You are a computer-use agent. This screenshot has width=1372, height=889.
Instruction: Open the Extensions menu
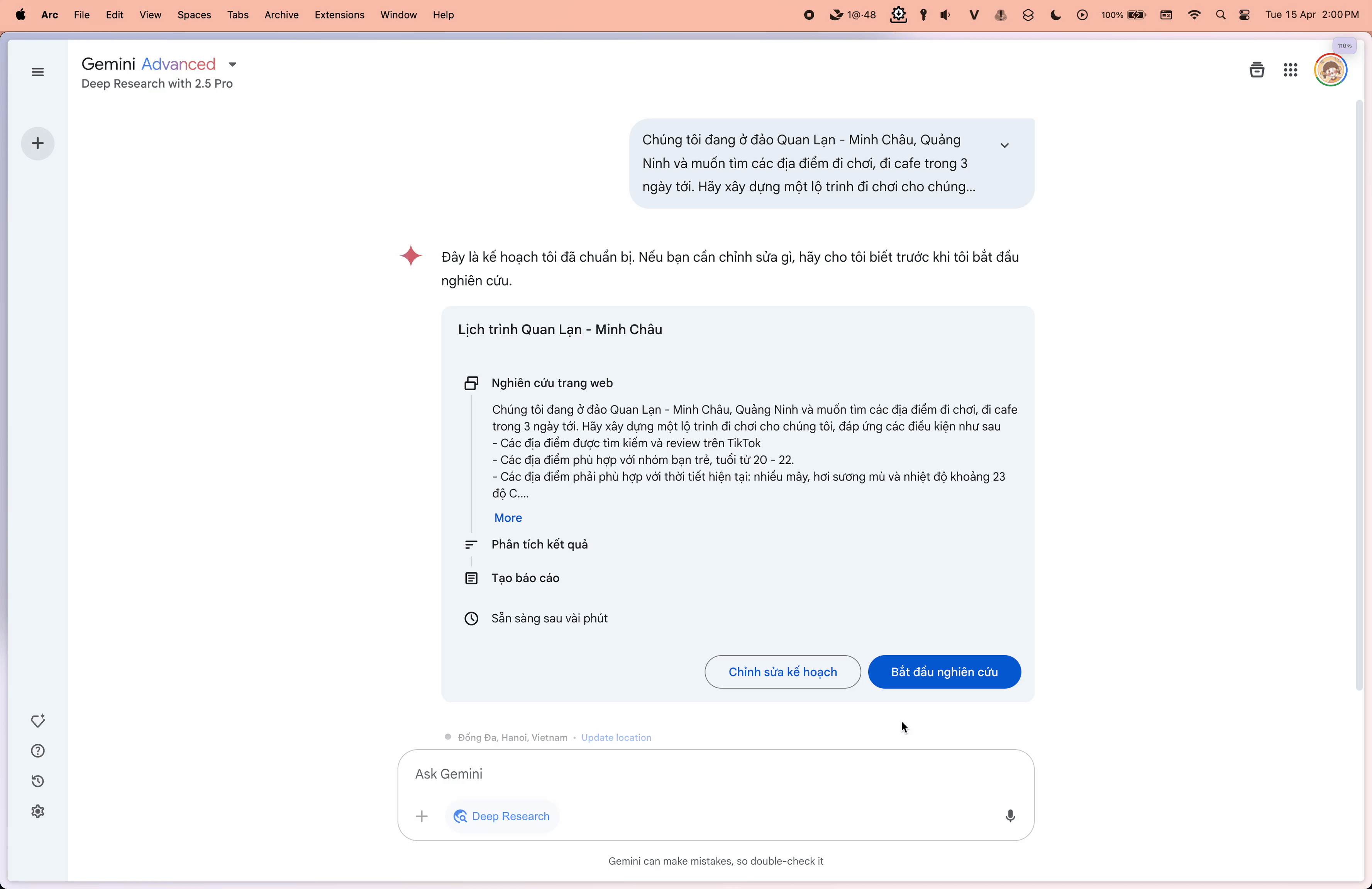coord(339,15)
